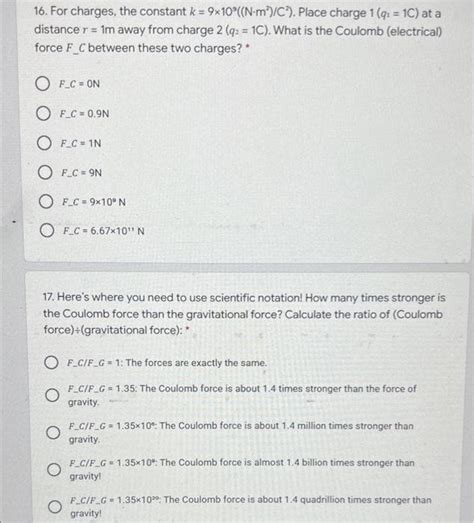
Task: Select the F_C = 9×10⁹ N radio button
Action: coord(46,201)
